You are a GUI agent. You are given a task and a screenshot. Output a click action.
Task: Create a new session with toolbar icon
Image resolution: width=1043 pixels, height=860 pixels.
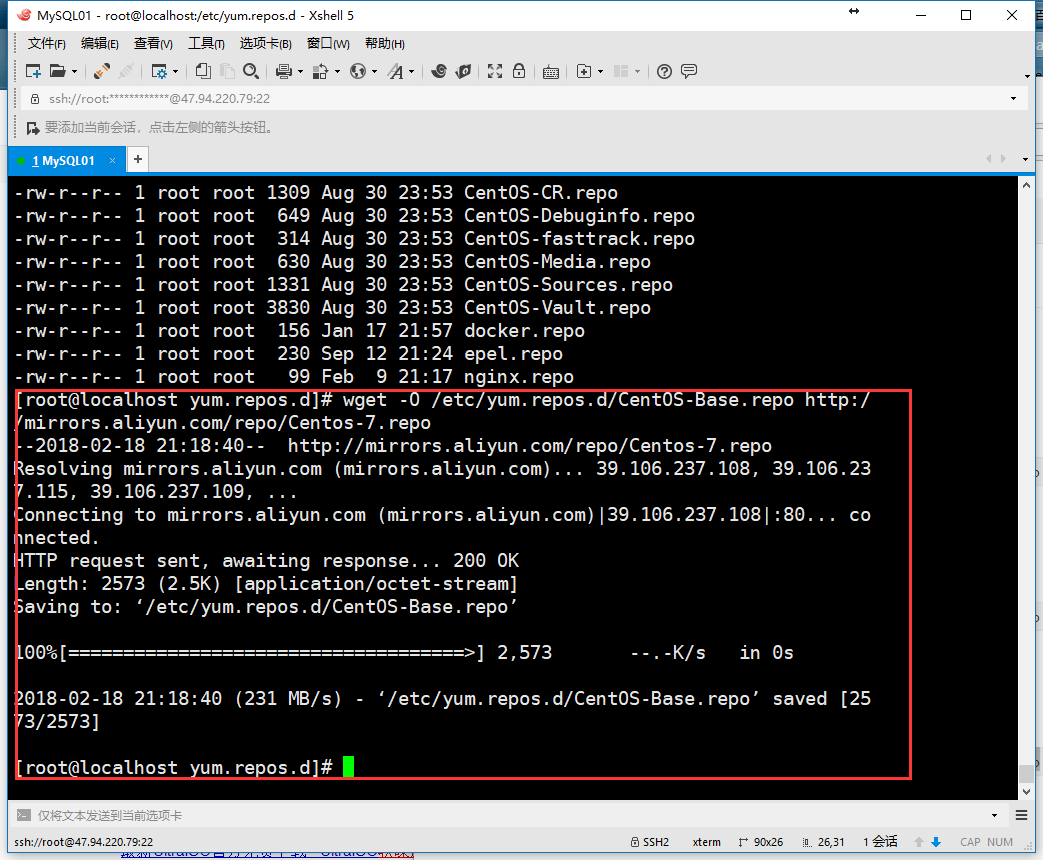click(x=33, y=71)
